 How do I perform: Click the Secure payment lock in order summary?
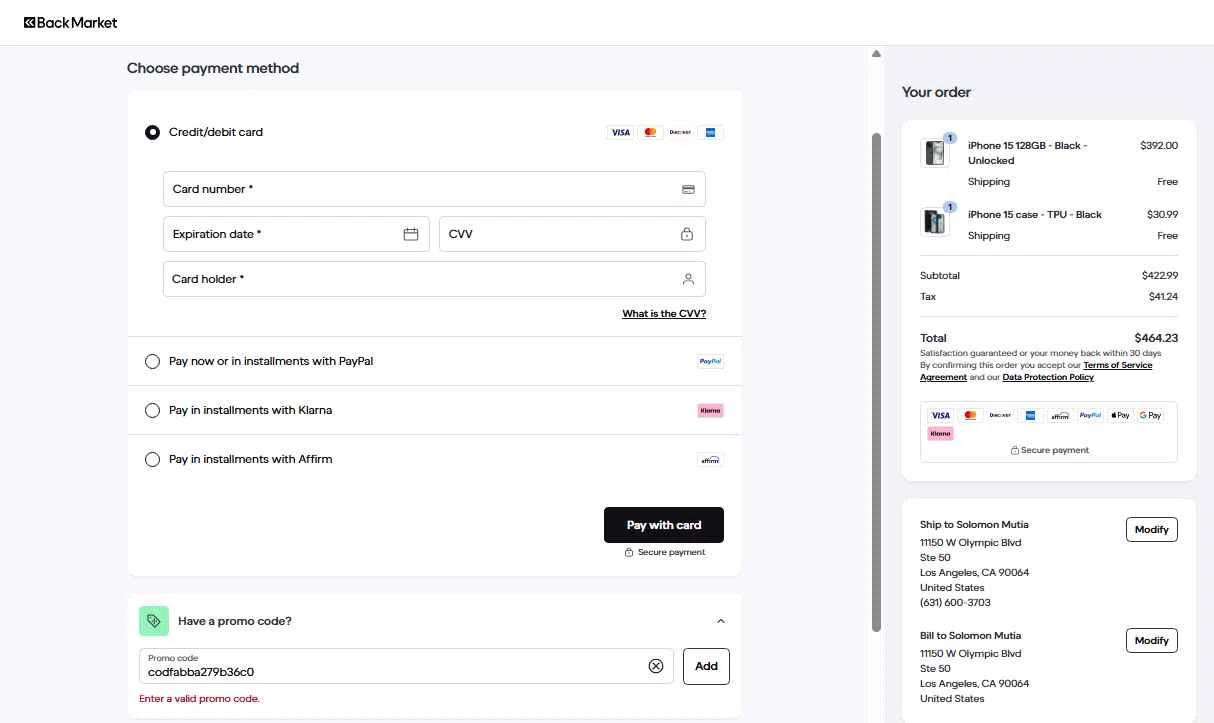click(1015, 450)
